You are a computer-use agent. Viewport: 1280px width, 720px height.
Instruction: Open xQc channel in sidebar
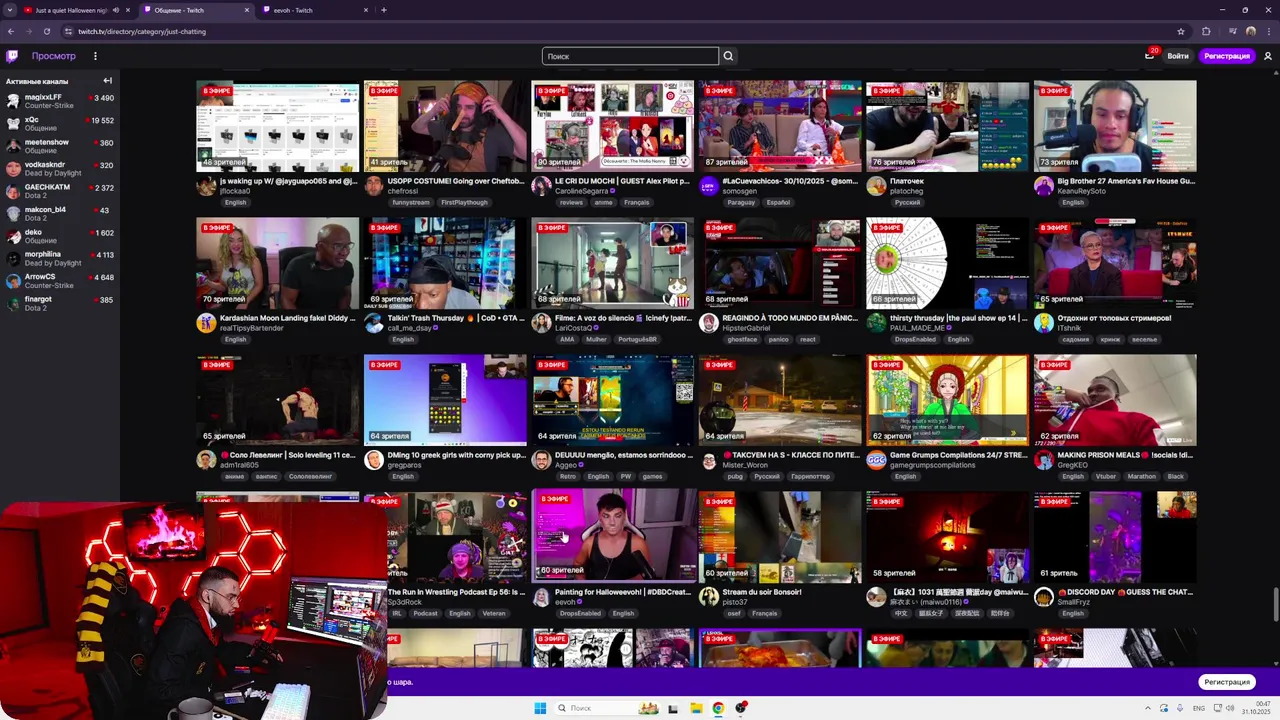pos(60,124)
